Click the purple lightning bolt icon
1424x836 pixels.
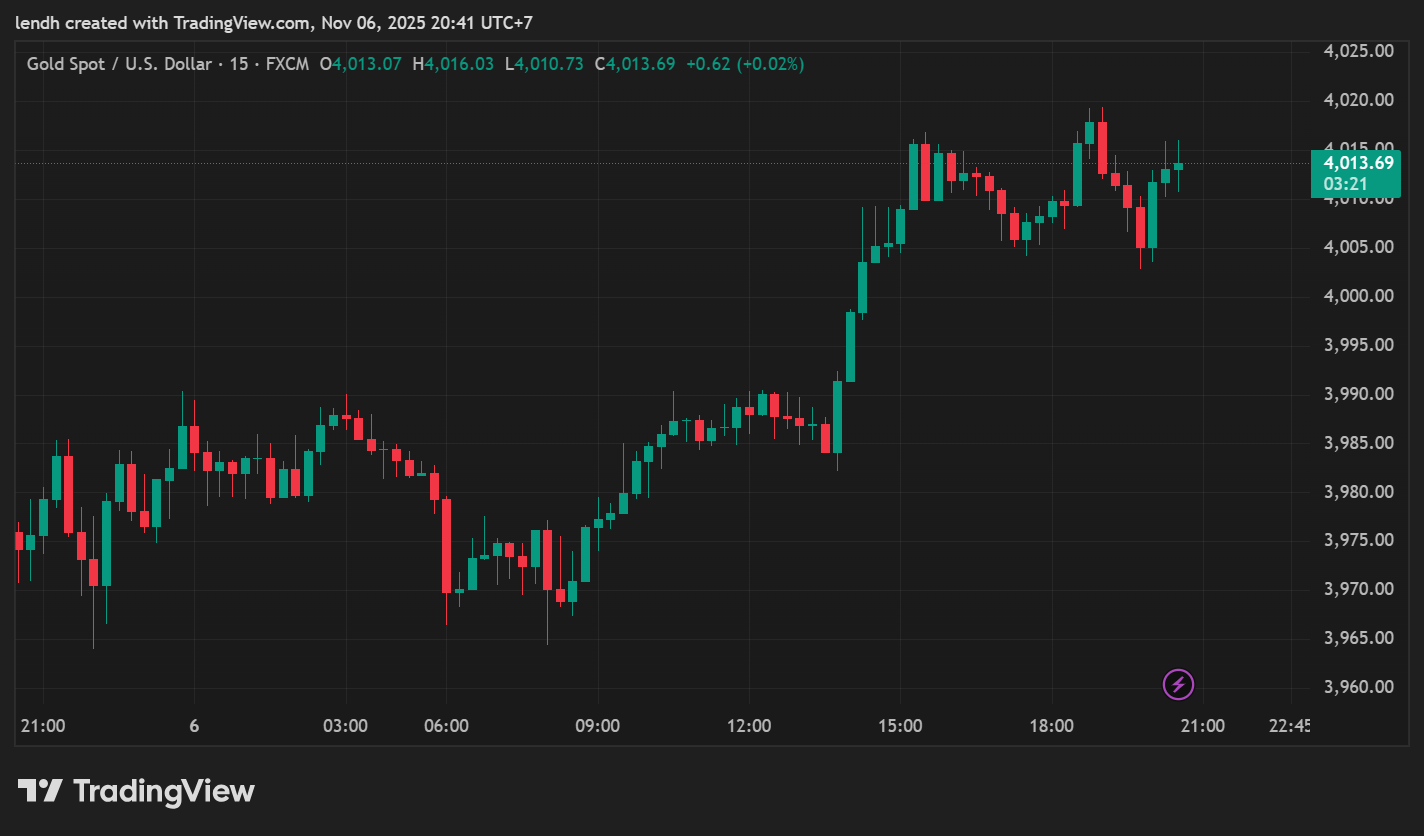pyautogui.click(x=1178, y=684)
